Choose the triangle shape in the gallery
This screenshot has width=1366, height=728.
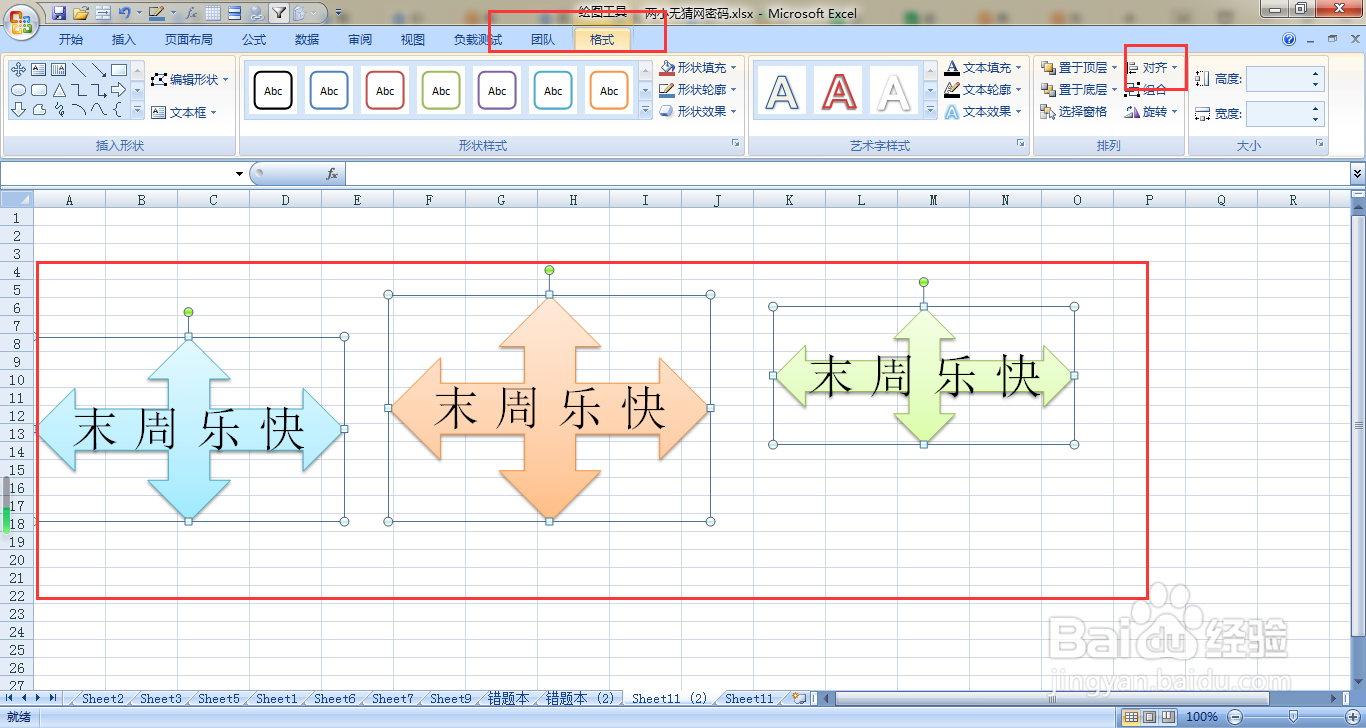point(59,90)
